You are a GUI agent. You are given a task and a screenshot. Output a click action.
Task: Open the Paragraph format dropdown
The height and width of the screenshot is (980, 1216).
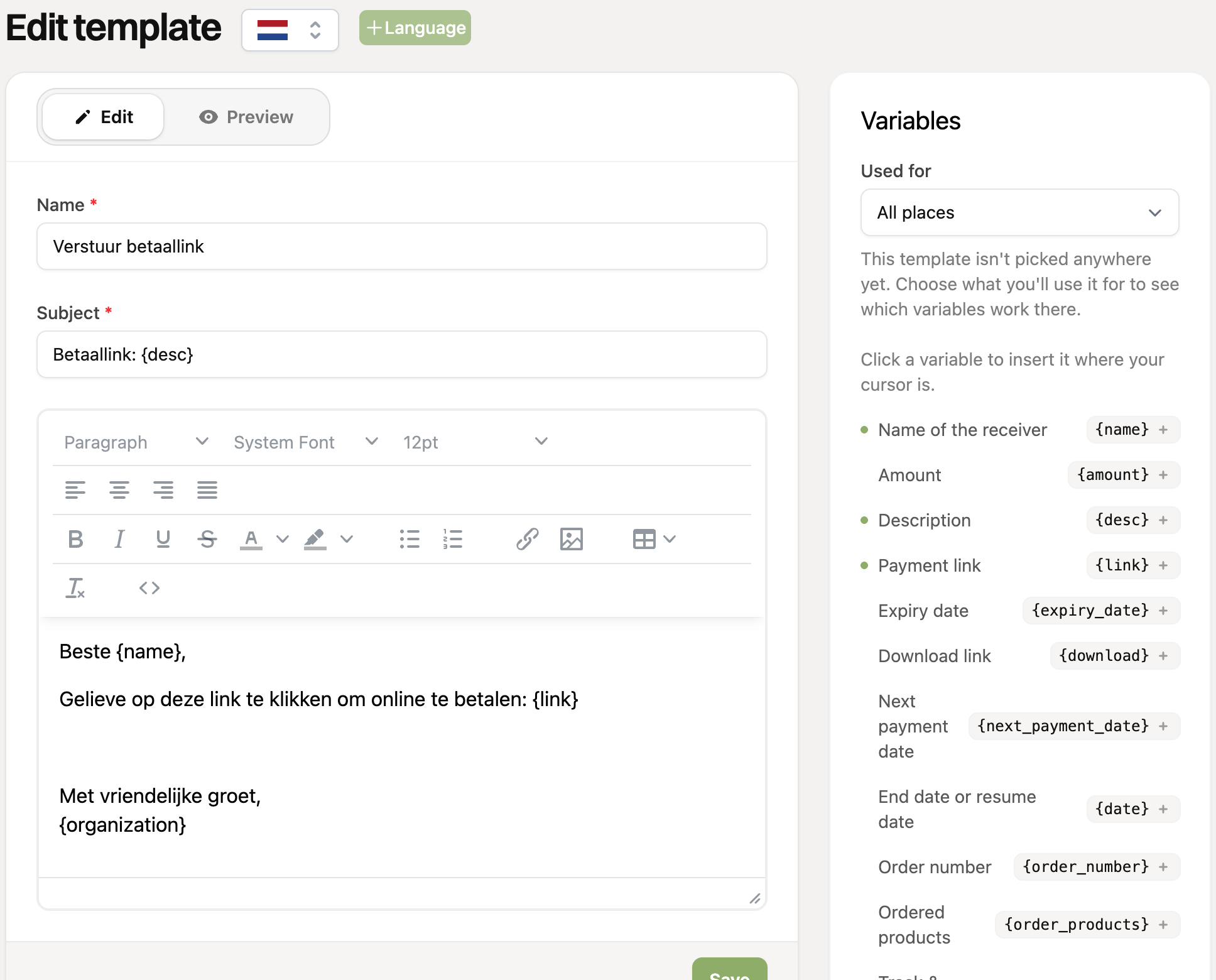coord(136,442)
